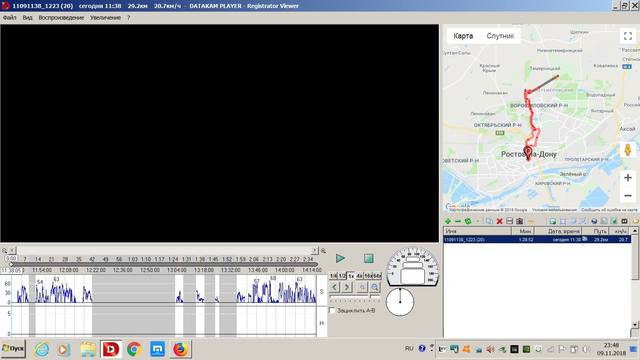Click the magnifier zoom icon below speed buttons
Screen dimensions: 640x360
tap(375, 287)
